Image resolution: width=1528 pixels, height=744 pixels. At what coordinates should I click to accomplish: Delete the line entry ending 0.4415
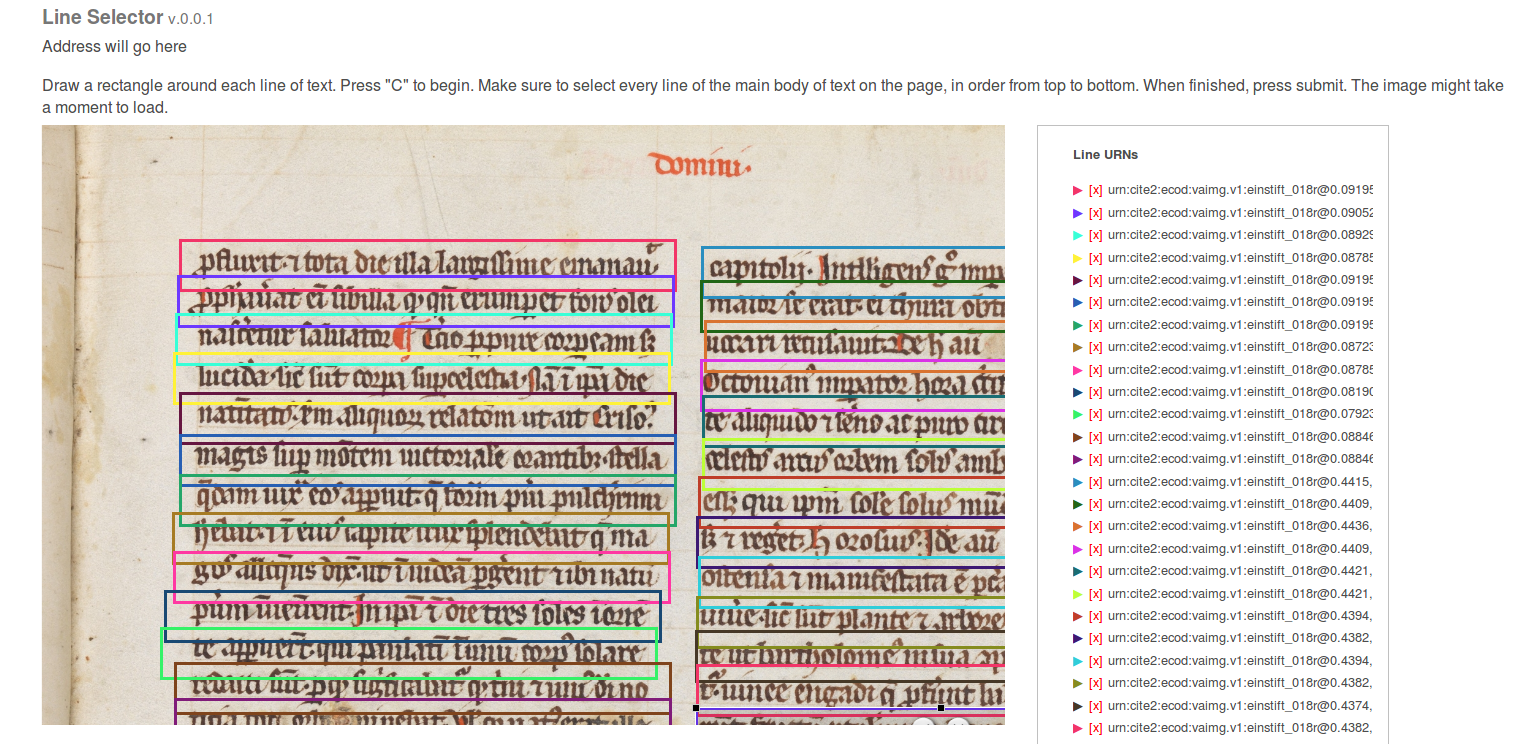1095,482
